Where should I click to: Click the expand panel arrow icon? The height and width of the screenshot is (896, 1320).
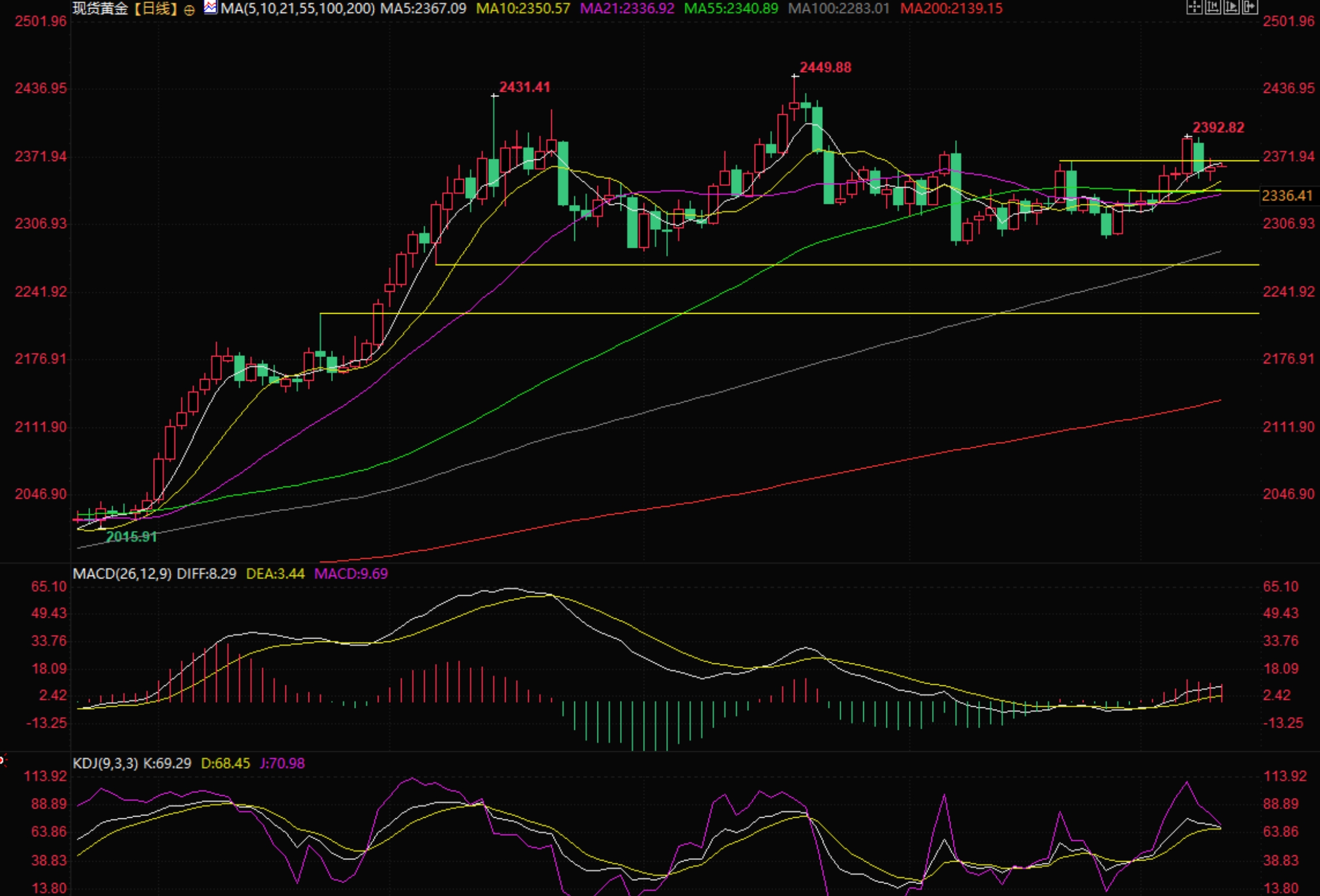[x=1250, y=7]
